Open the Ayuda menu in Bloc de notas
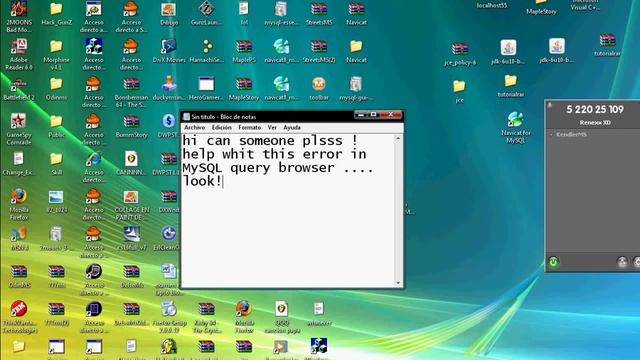 click(x=292, y=127)
